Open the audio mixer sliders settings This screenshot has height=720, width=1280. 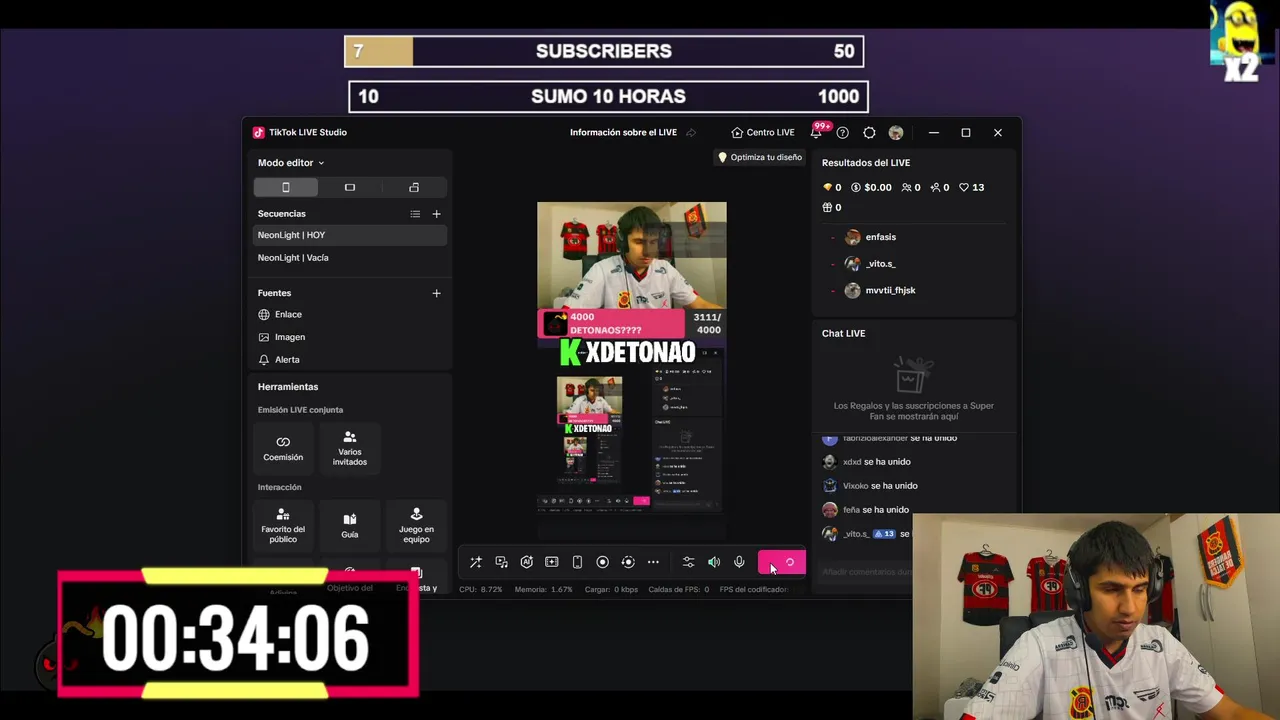(688, 562)
